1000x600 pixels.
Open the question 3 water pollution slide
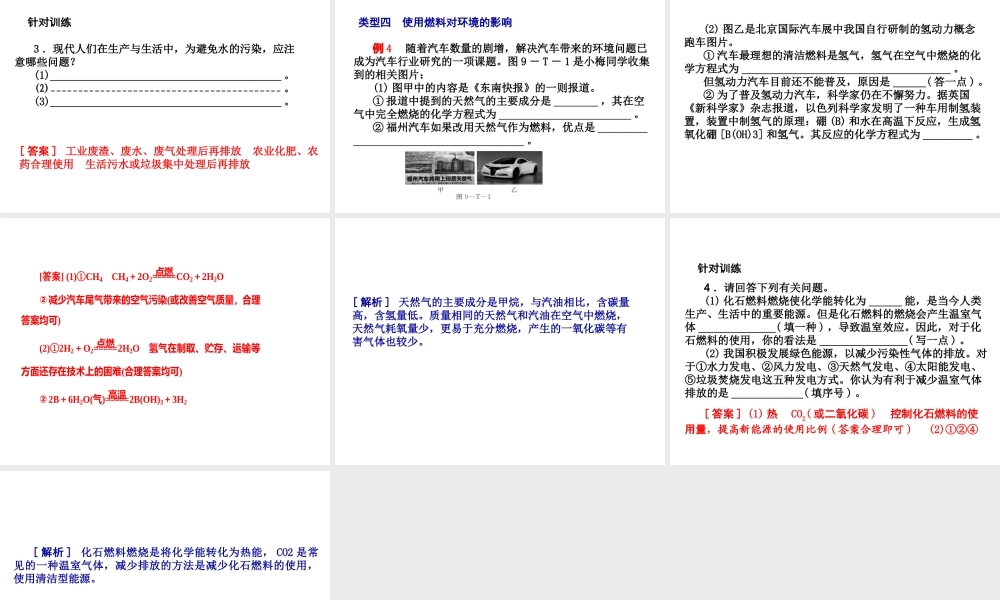coord(165,106)
